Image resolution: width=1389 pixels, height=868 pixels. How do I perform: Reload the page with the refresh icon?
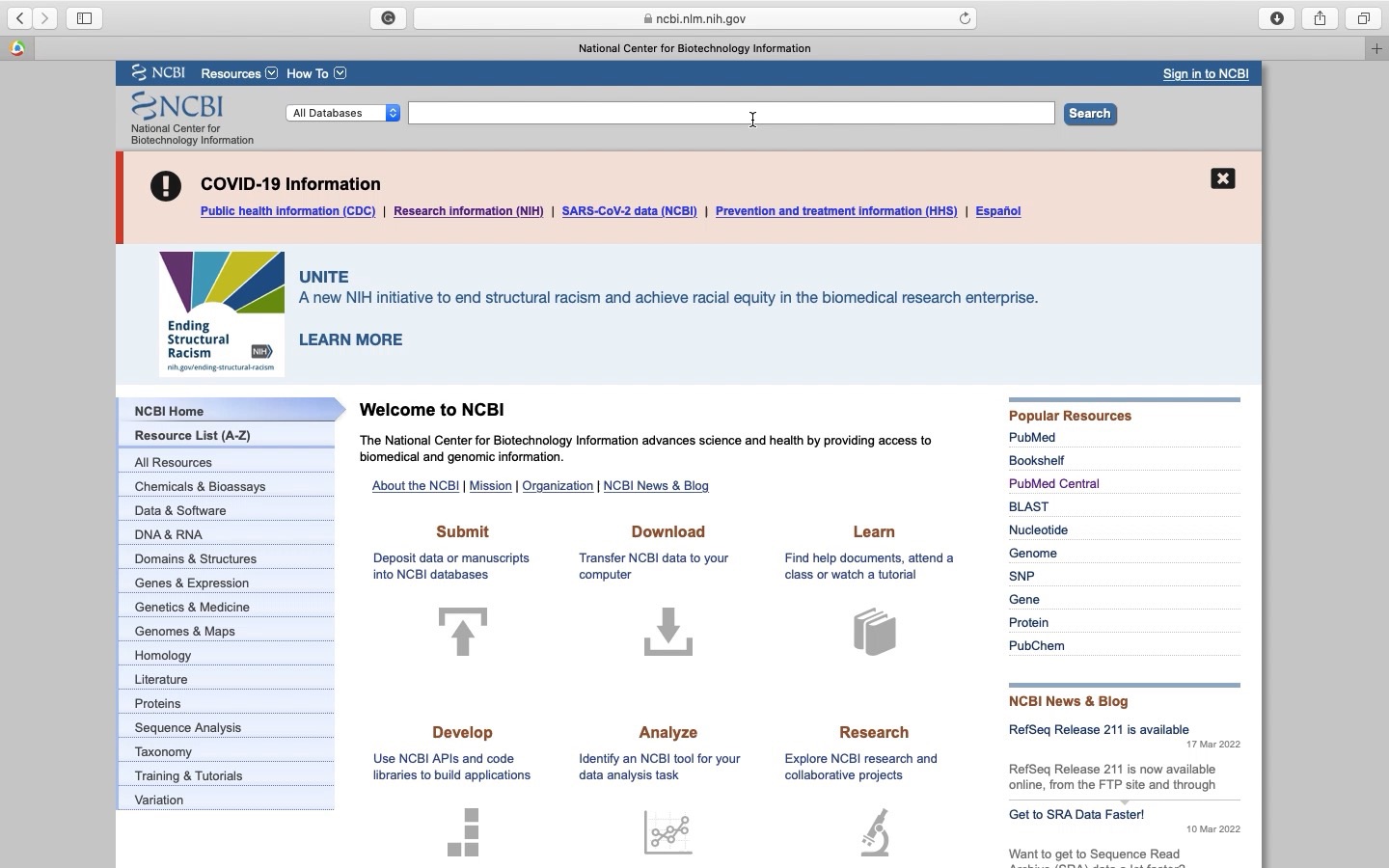pos(964,18)
